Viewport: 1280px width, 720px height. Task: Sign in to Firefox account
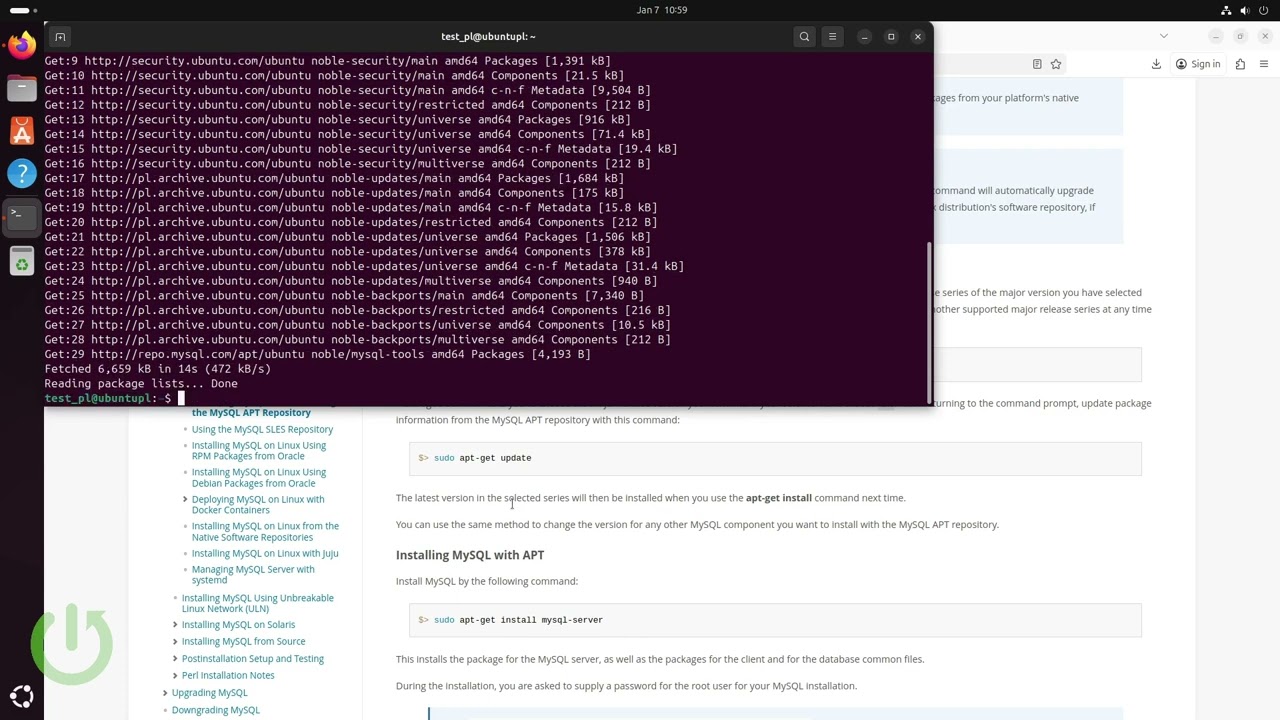click(1198, 64)
